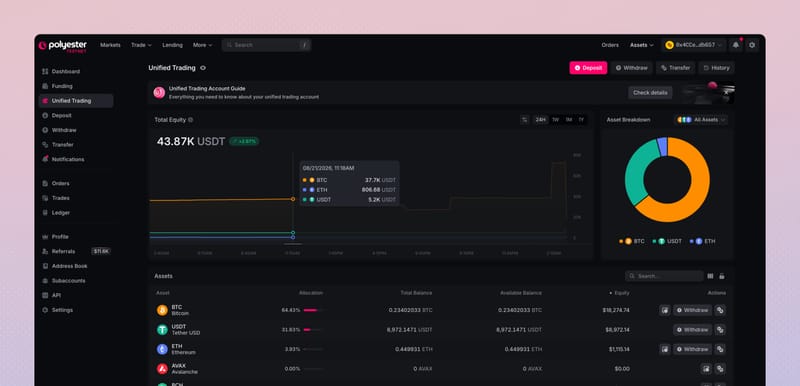Focus the top navigation Search field
Viewport: 800px width, 386px height.
click(x=266, y=45)
